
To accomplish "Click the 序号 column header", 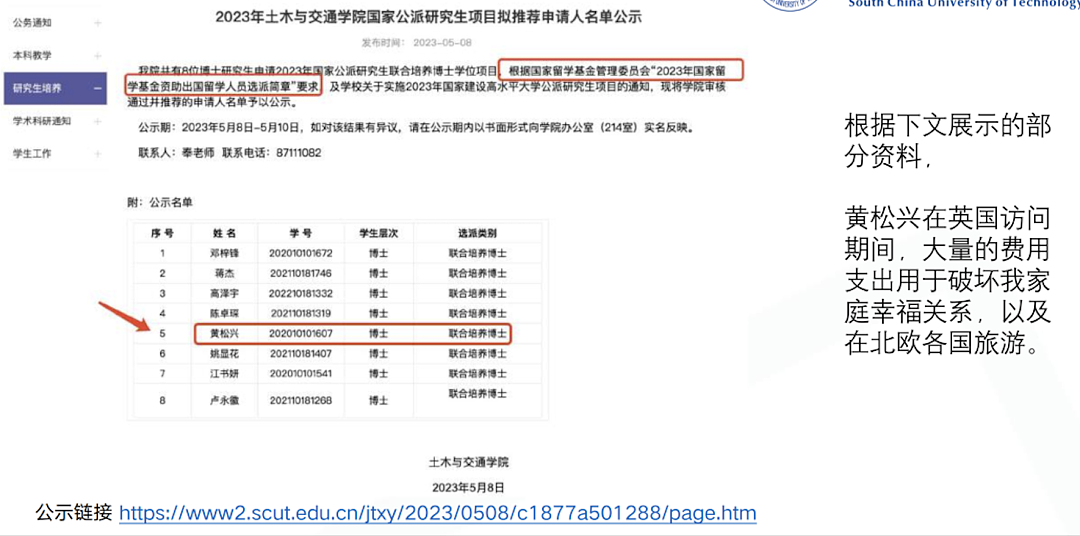I will click(162, 233).
